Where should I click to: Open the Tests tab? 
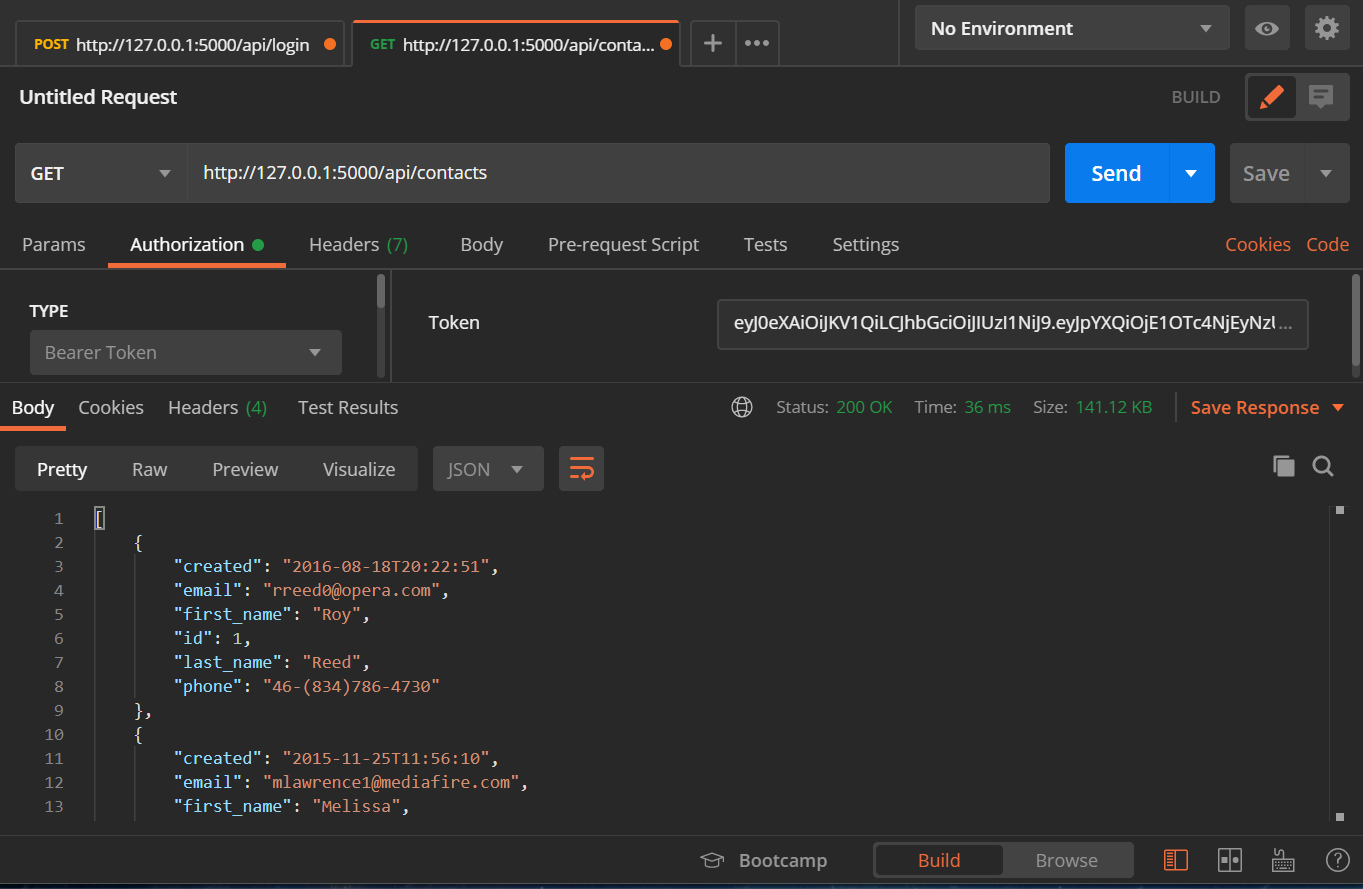pyautogui.click(x=765, y=244)
